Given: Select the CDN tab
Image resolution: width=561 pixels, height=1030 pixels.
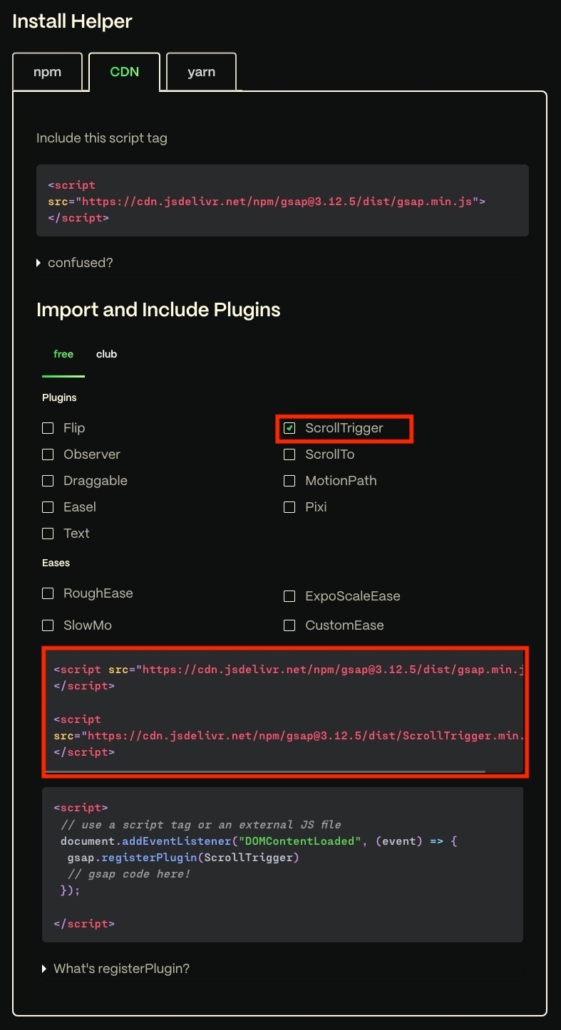Looking at the screenshot, I should click(x=124, y=72).
